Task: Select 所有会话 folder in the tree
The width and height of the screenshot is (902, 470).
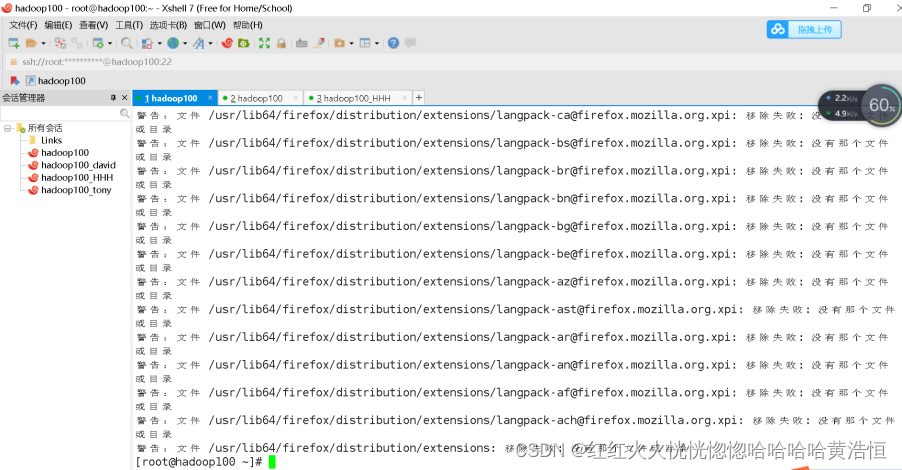Action: 39,128
